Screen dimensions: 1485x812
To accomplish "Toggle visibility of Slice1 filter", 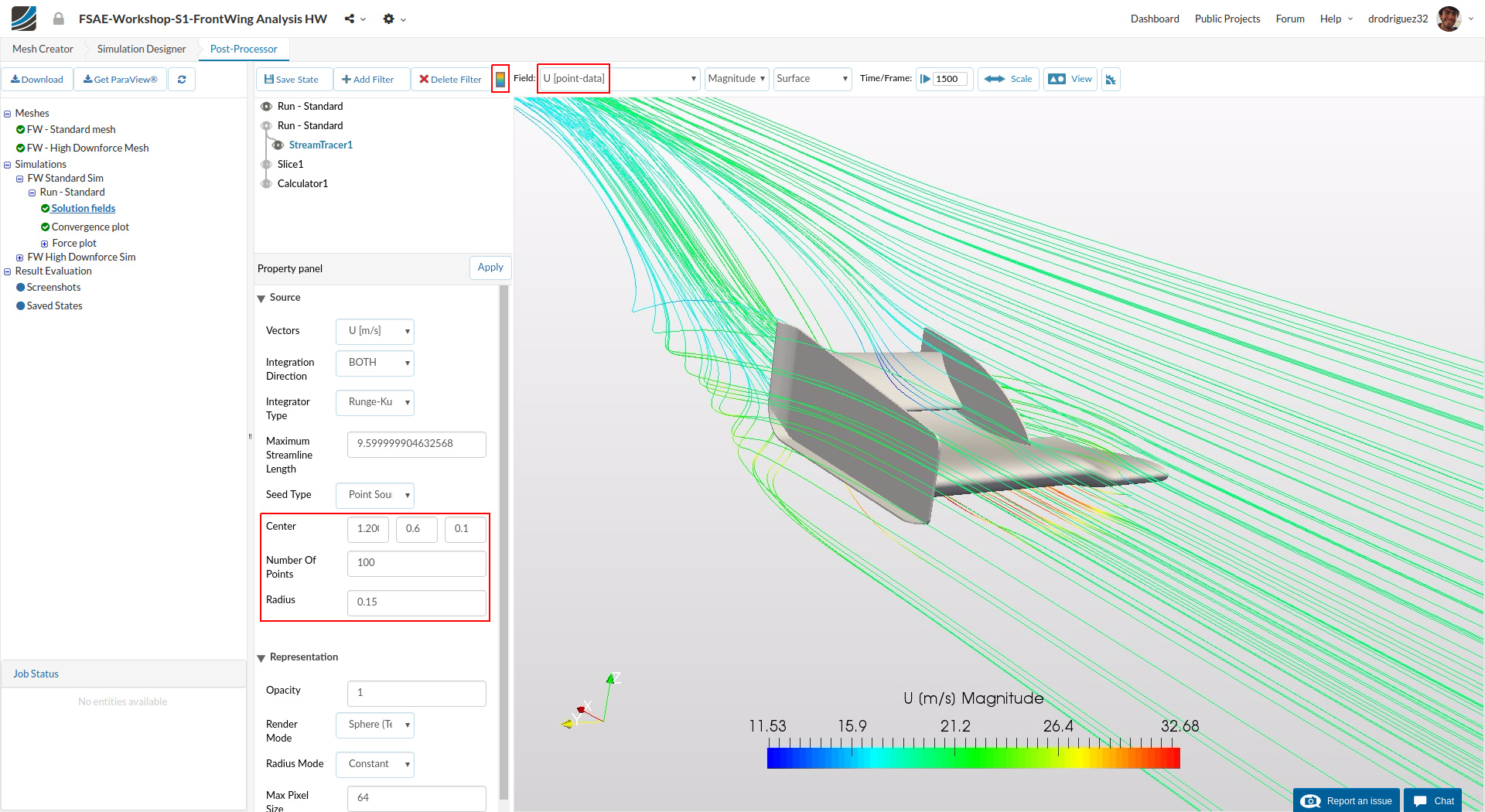I will [266, 164].
